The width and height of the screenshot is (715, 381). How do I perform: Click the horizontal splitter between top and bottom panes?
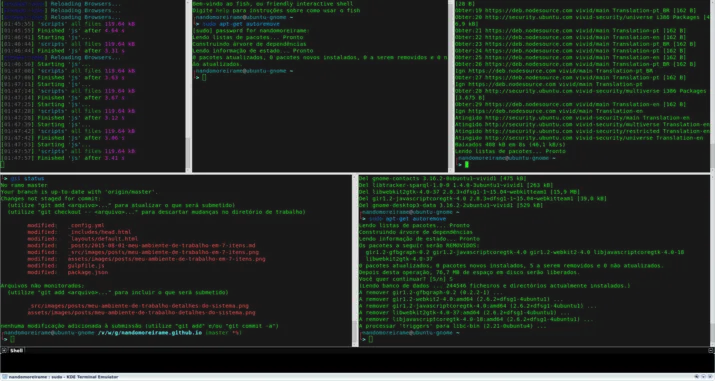click(358, 173)
